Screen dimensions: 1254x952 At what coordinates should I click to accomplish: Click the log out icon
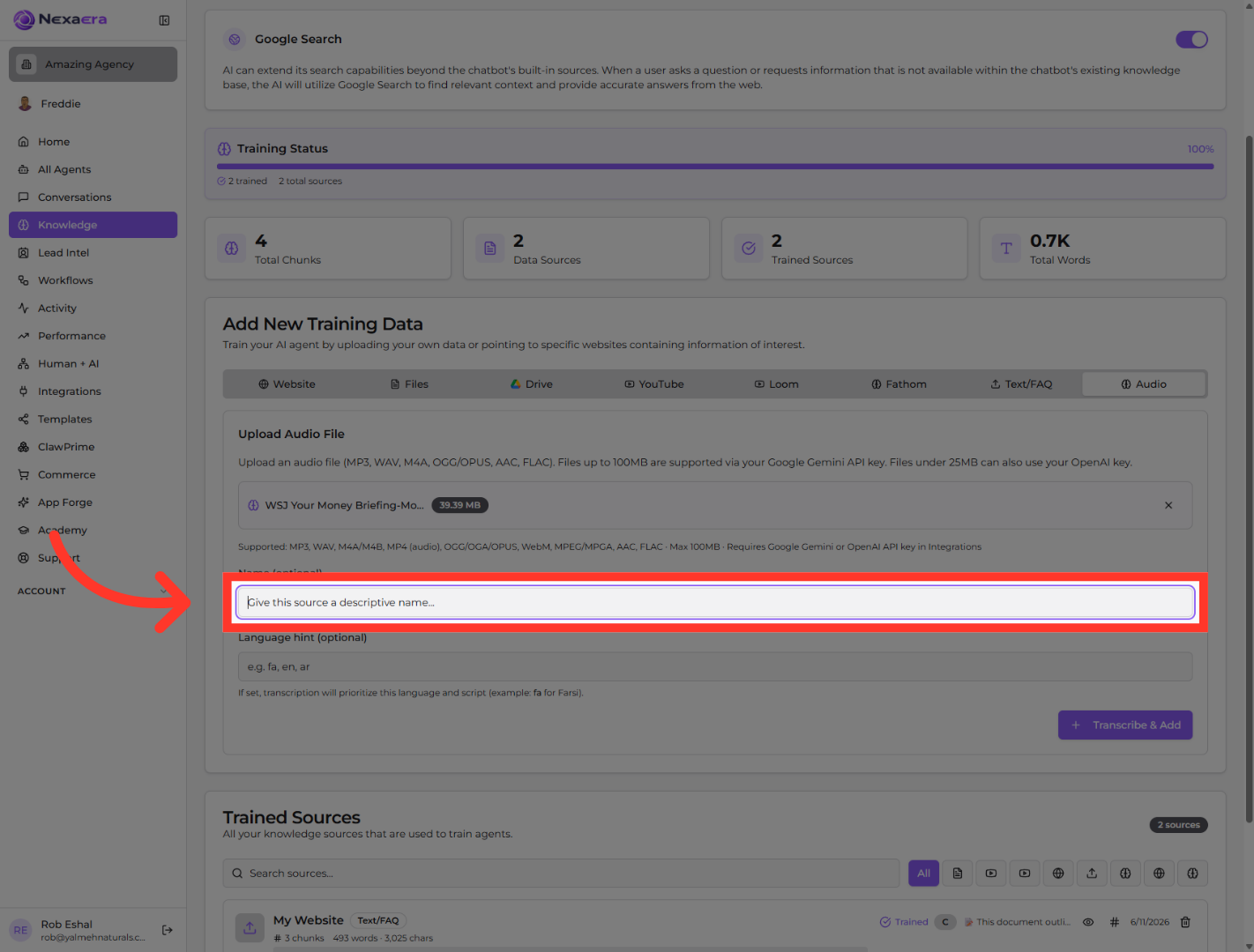[x=168, y=930]
